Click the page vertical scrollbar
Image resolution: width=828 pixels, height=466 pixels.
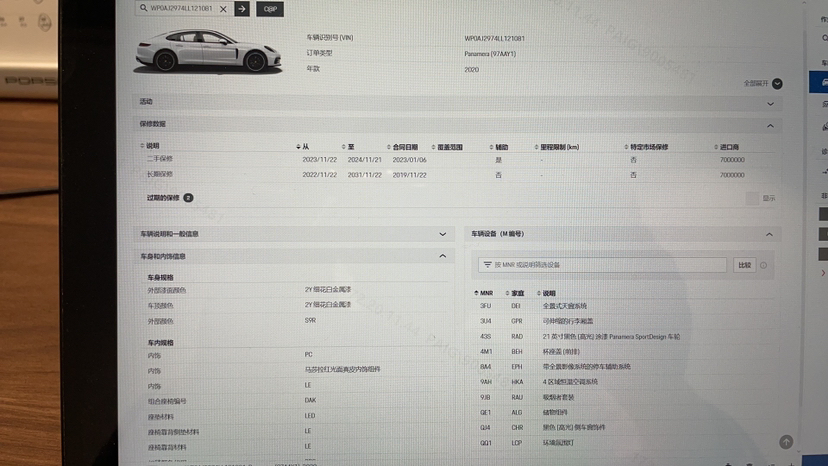pos(804,227)
